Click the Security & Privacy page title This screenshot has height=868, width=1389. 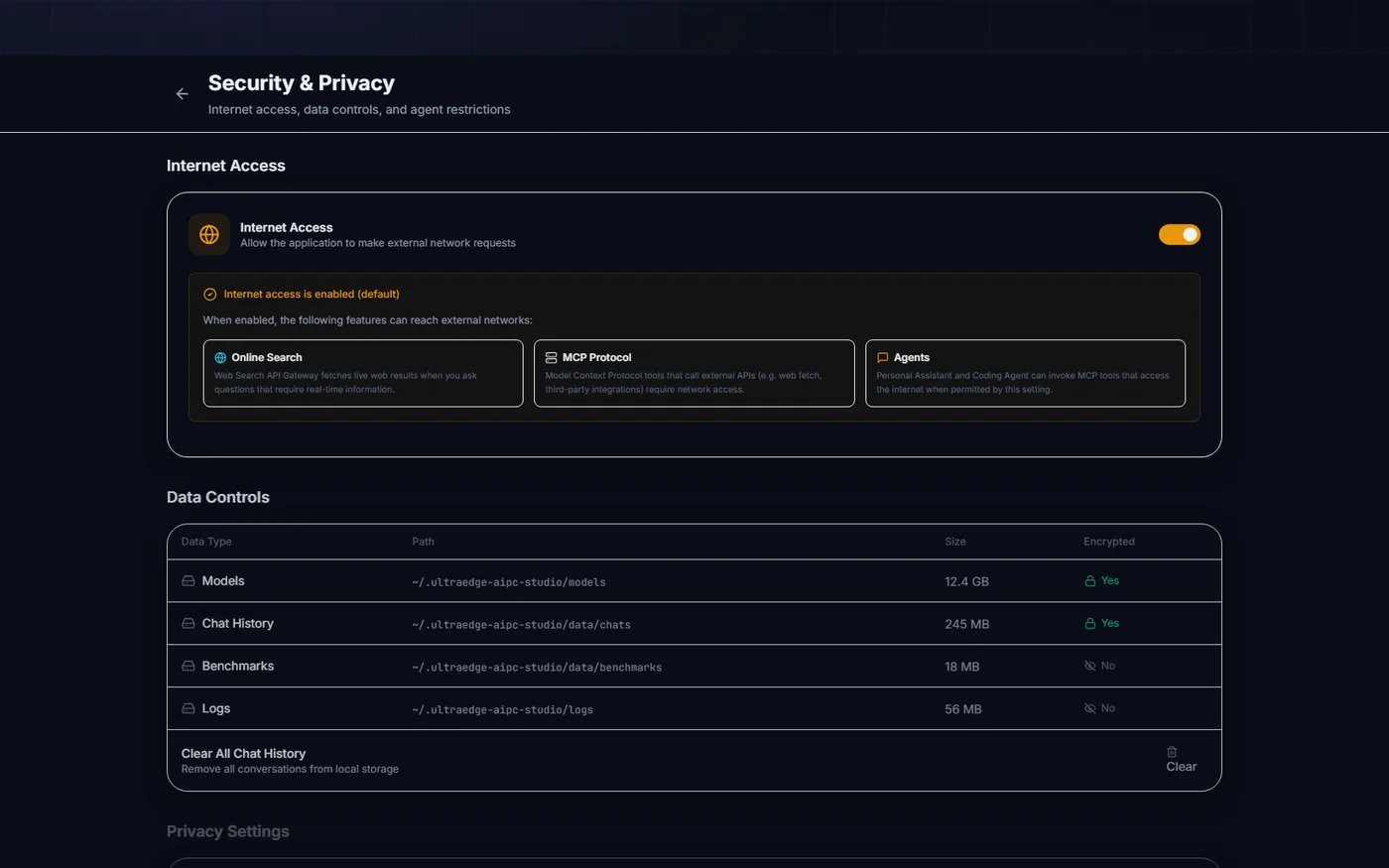[x=302, y=83]
